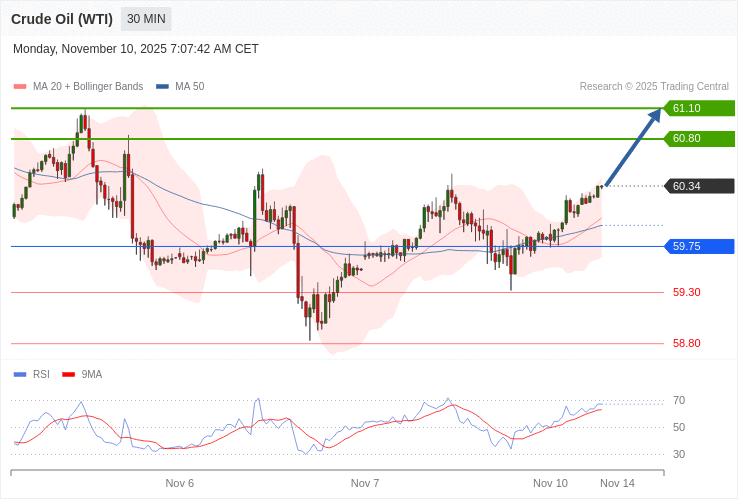Select the MA 20 + Bollinger Bands legend label

[88, 87]
